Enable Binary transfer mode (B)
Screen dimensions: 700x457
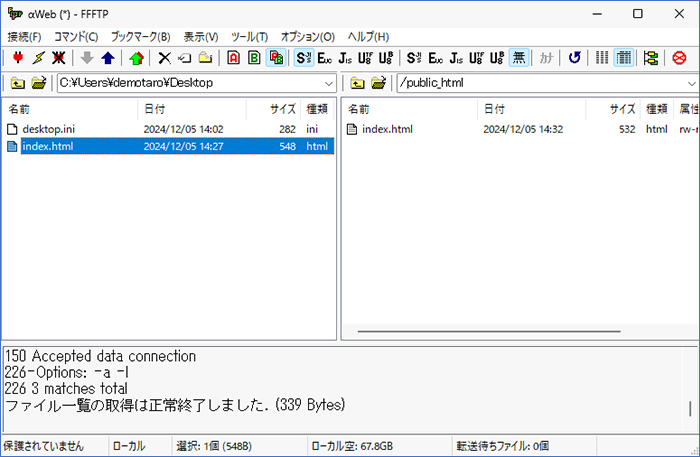(x=254, y=58)
